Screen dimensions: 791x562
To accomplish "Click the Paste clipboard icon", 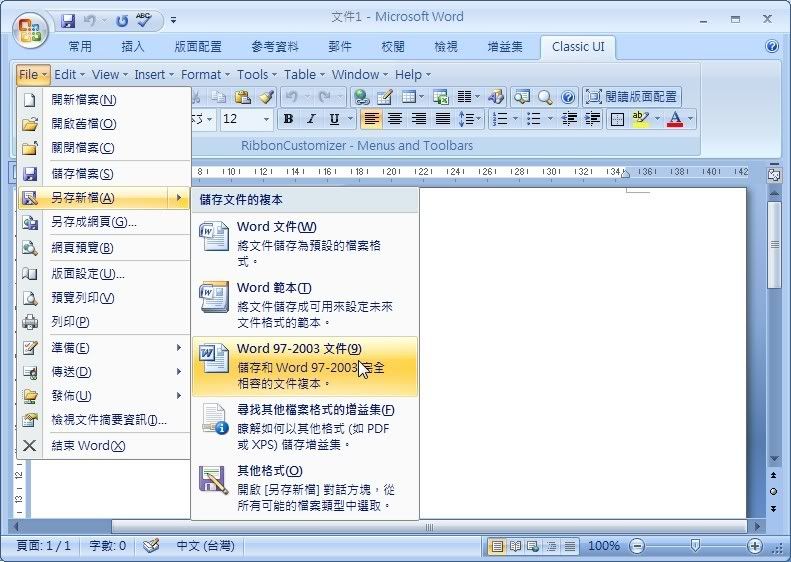I will coord(243,96).
